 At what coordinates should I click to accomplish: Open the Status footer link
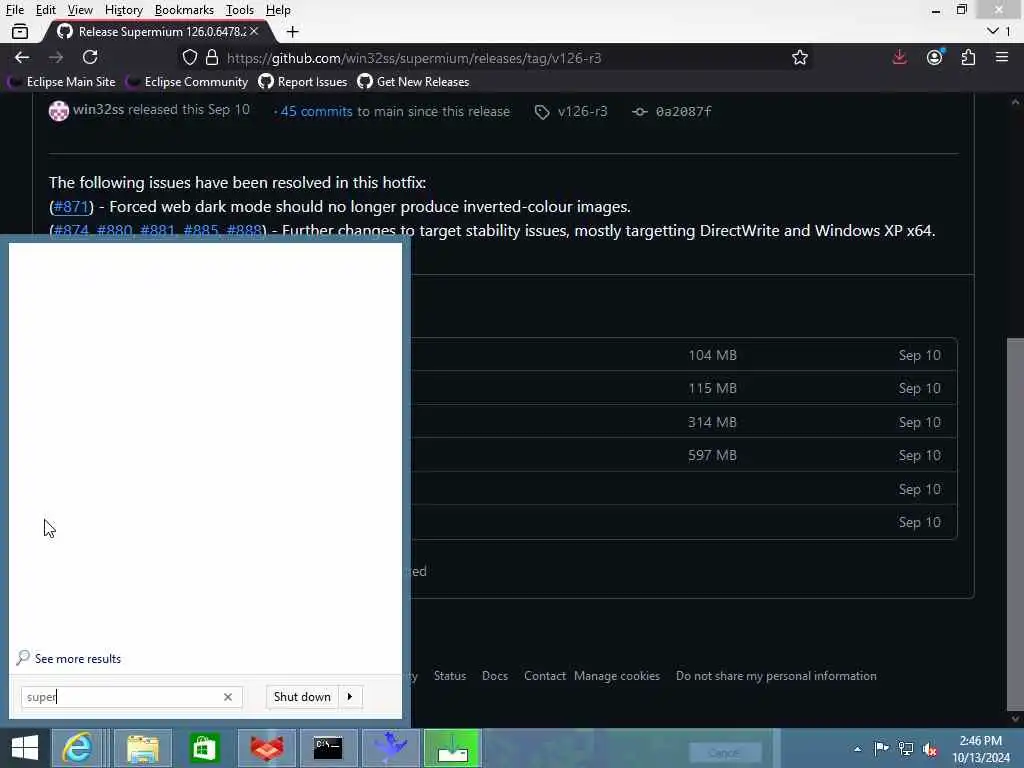tap(450, 676)
